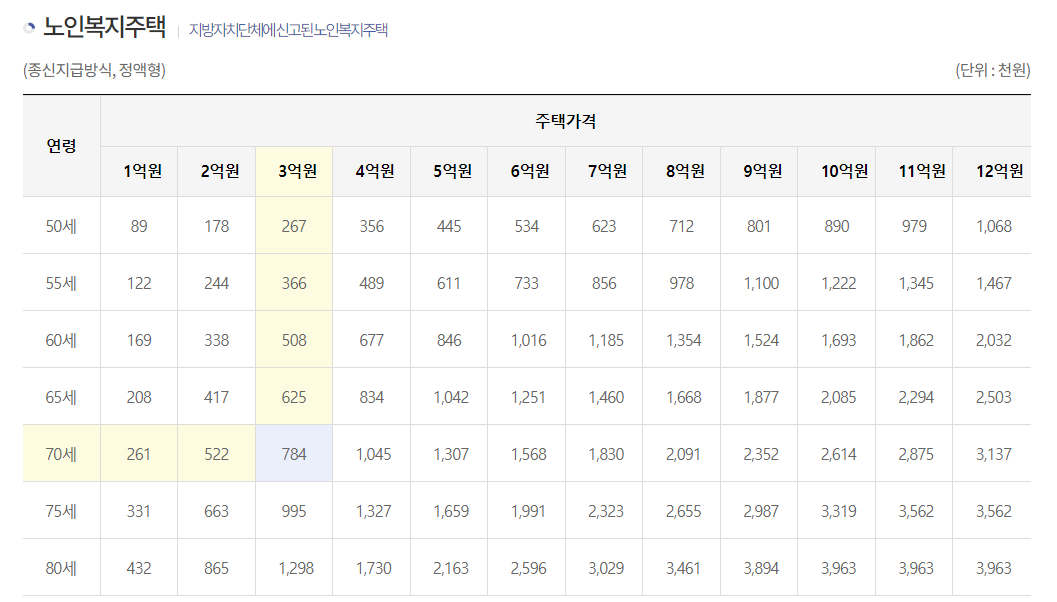The image size is (1057, 602).
Task: Click cell 1,877 in the 65세 row
Action: tap(759, 397)
